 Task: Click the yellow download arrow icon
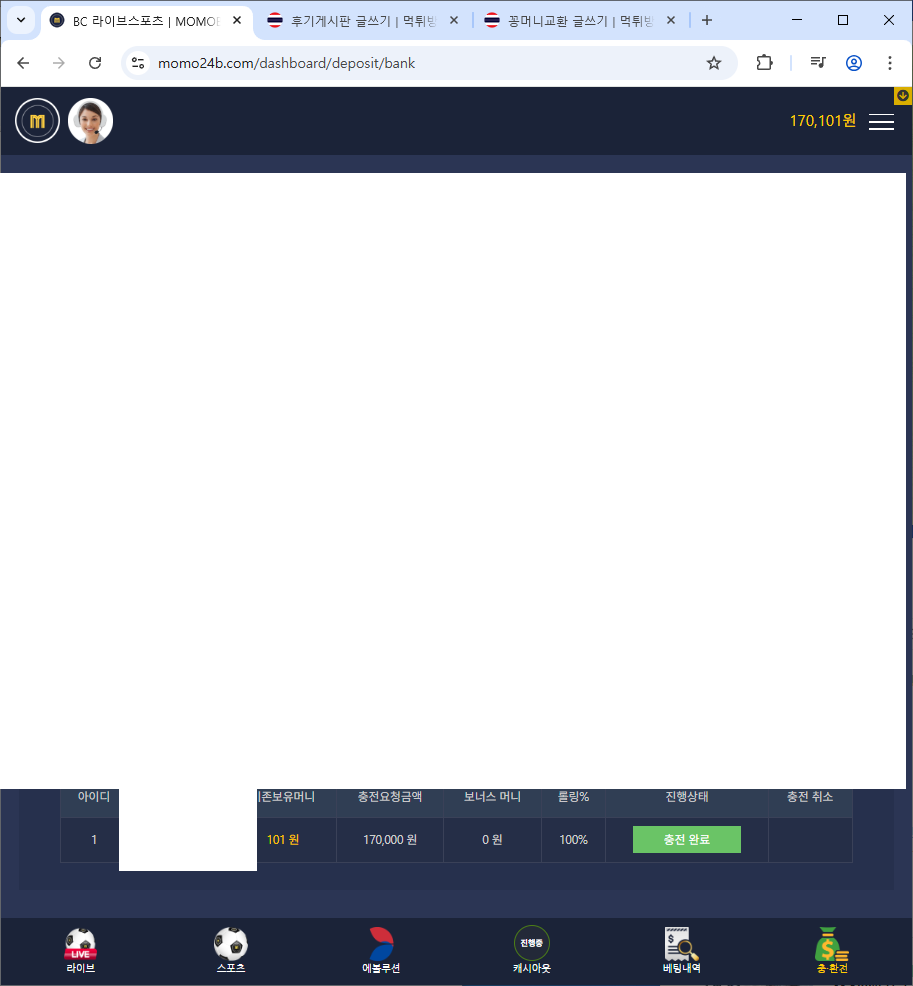(x=902, y=96)
